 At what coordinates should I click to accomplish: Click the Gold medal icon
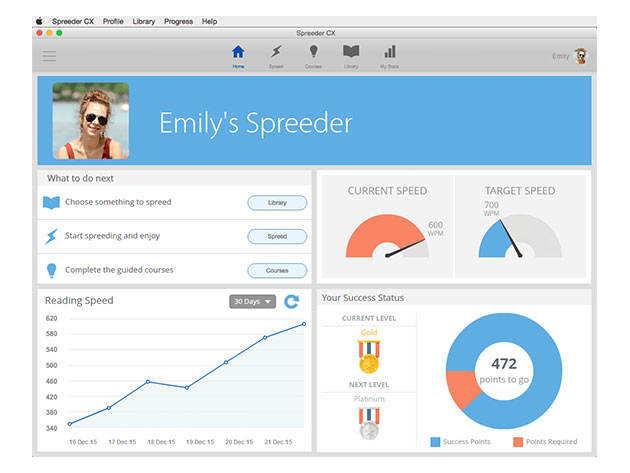369,357
